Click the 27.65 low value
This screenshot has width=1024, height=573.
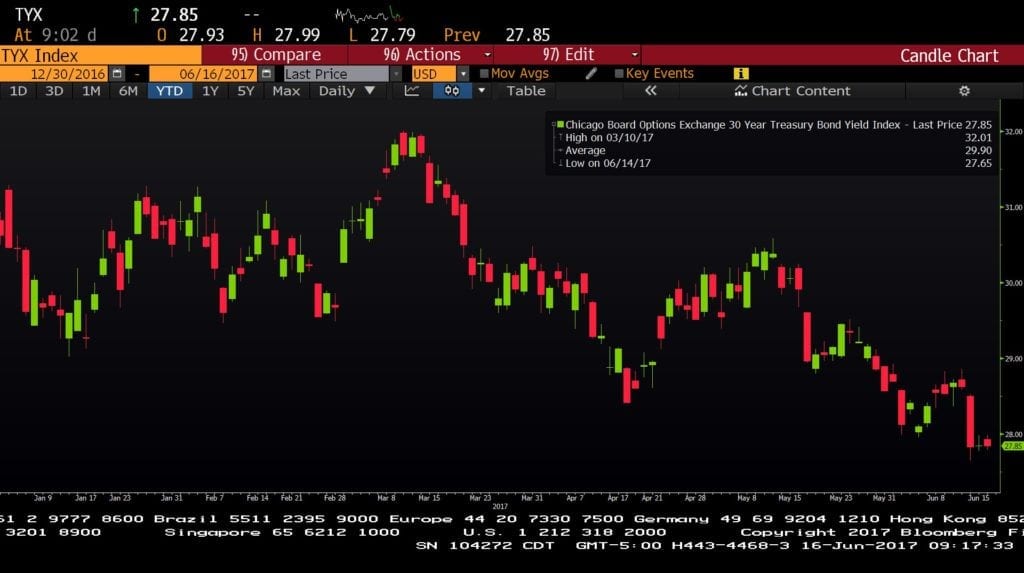point(978,163)
